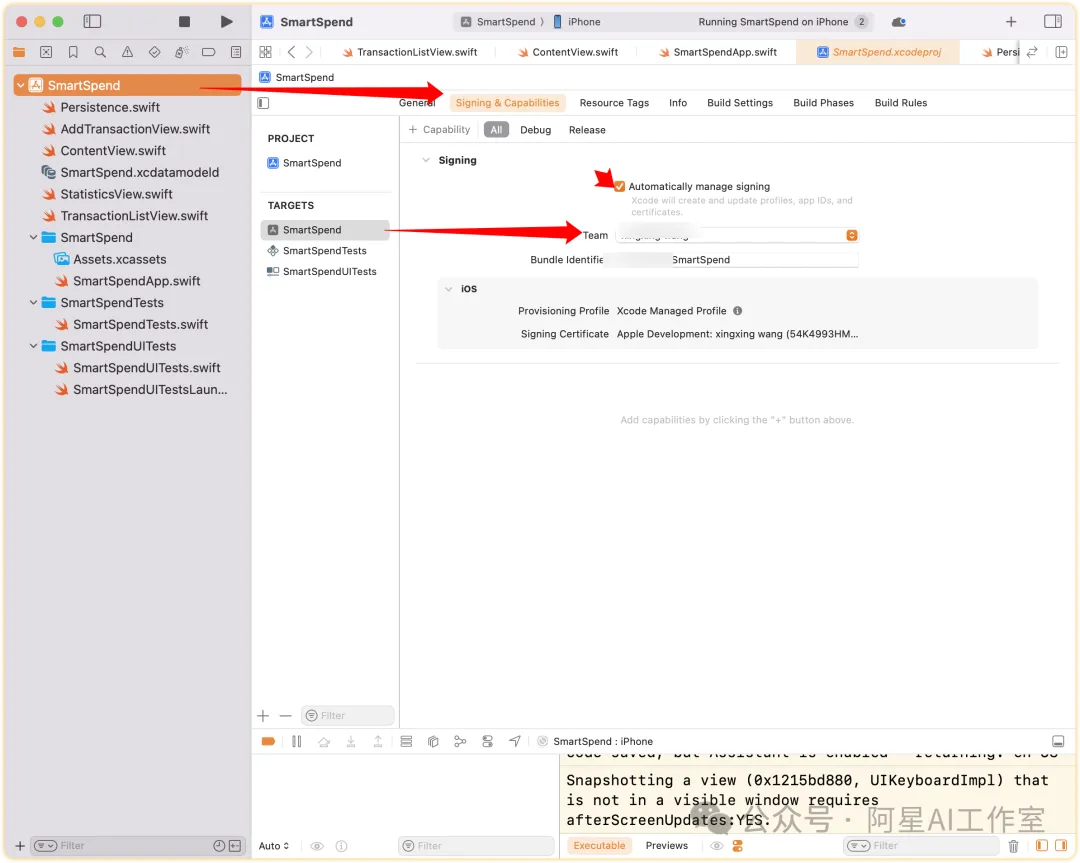Open the debug view hierarchy icon
This screenshot has height=863, width=1080.
433,742
